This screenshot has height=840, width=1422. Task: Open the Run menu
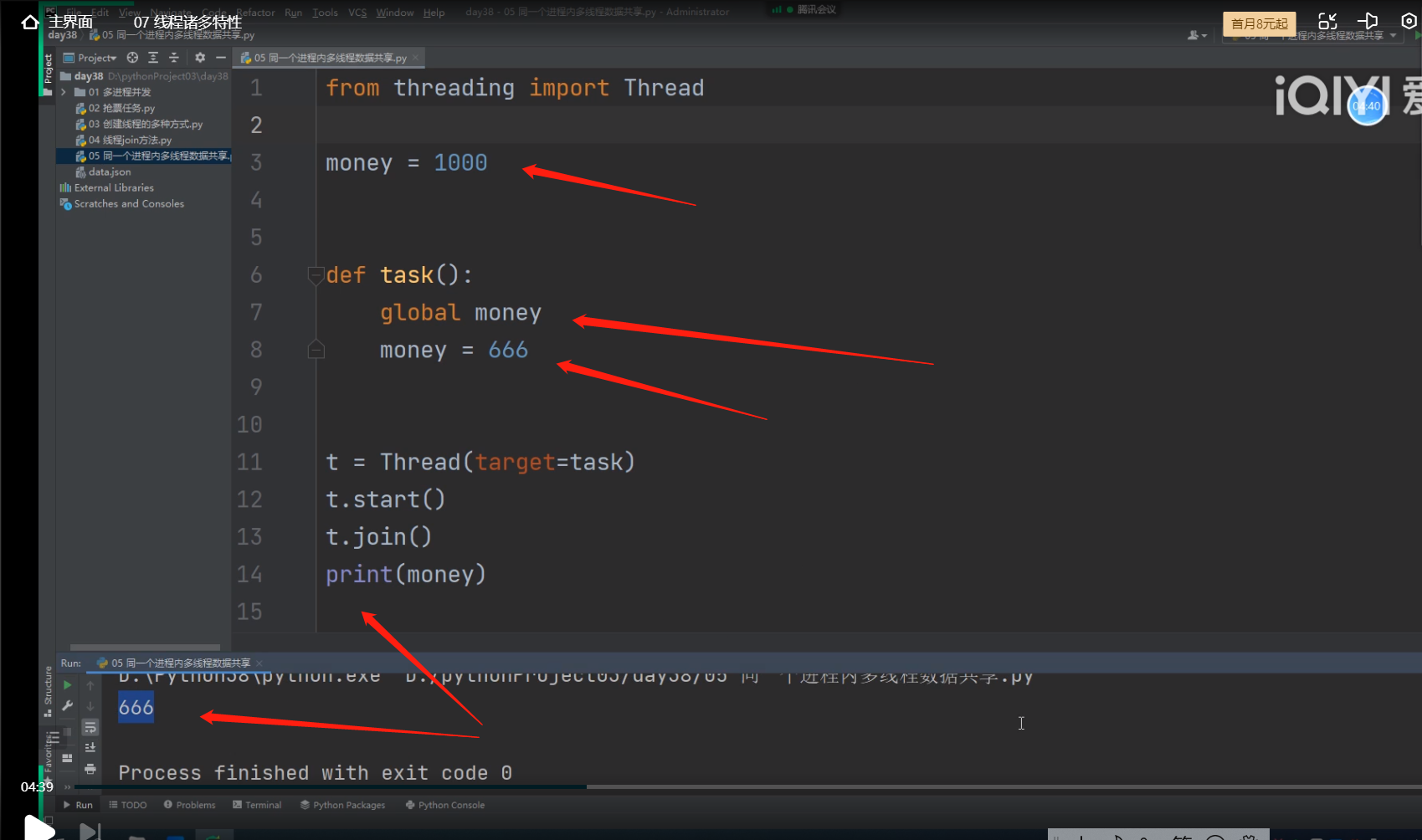coord(293,13)
